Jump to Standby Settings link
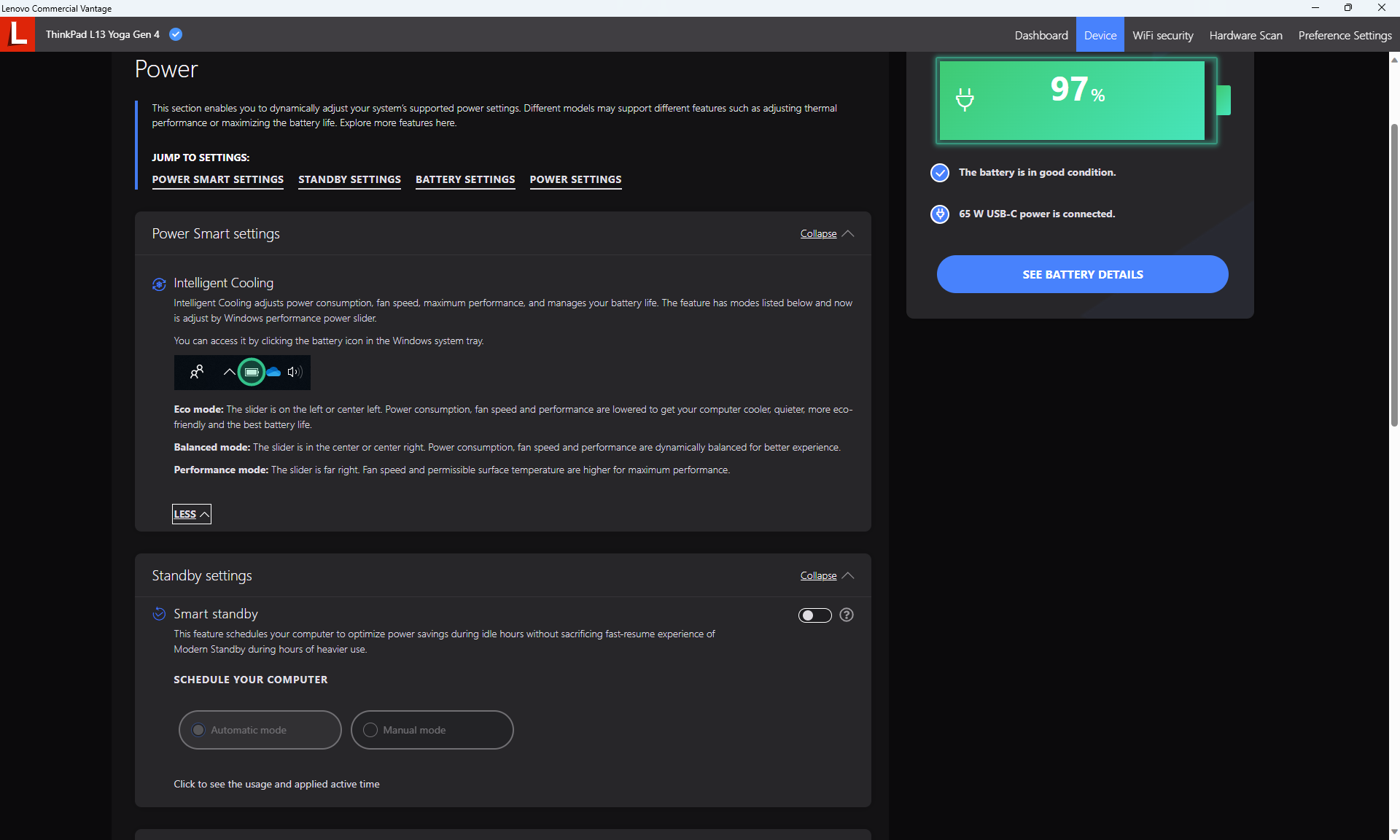Image resolution: width=1400 pixels, height=840 pixels. coord(349,180)
